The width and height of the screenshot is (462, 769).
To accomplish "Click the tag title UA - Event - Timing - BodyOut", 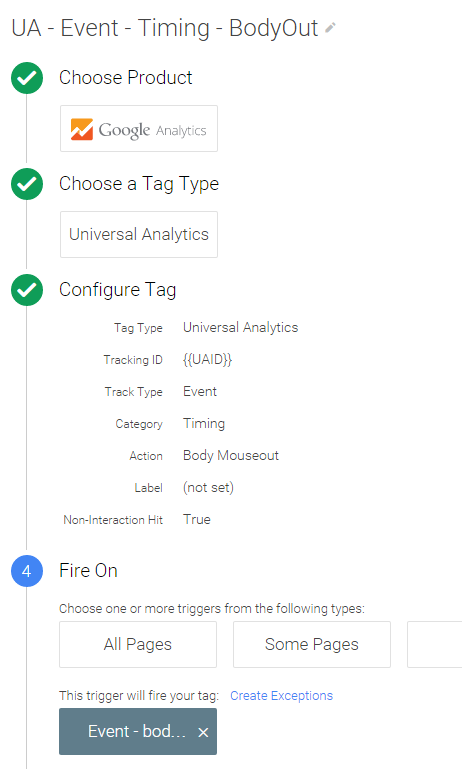I will click(165, 28).
